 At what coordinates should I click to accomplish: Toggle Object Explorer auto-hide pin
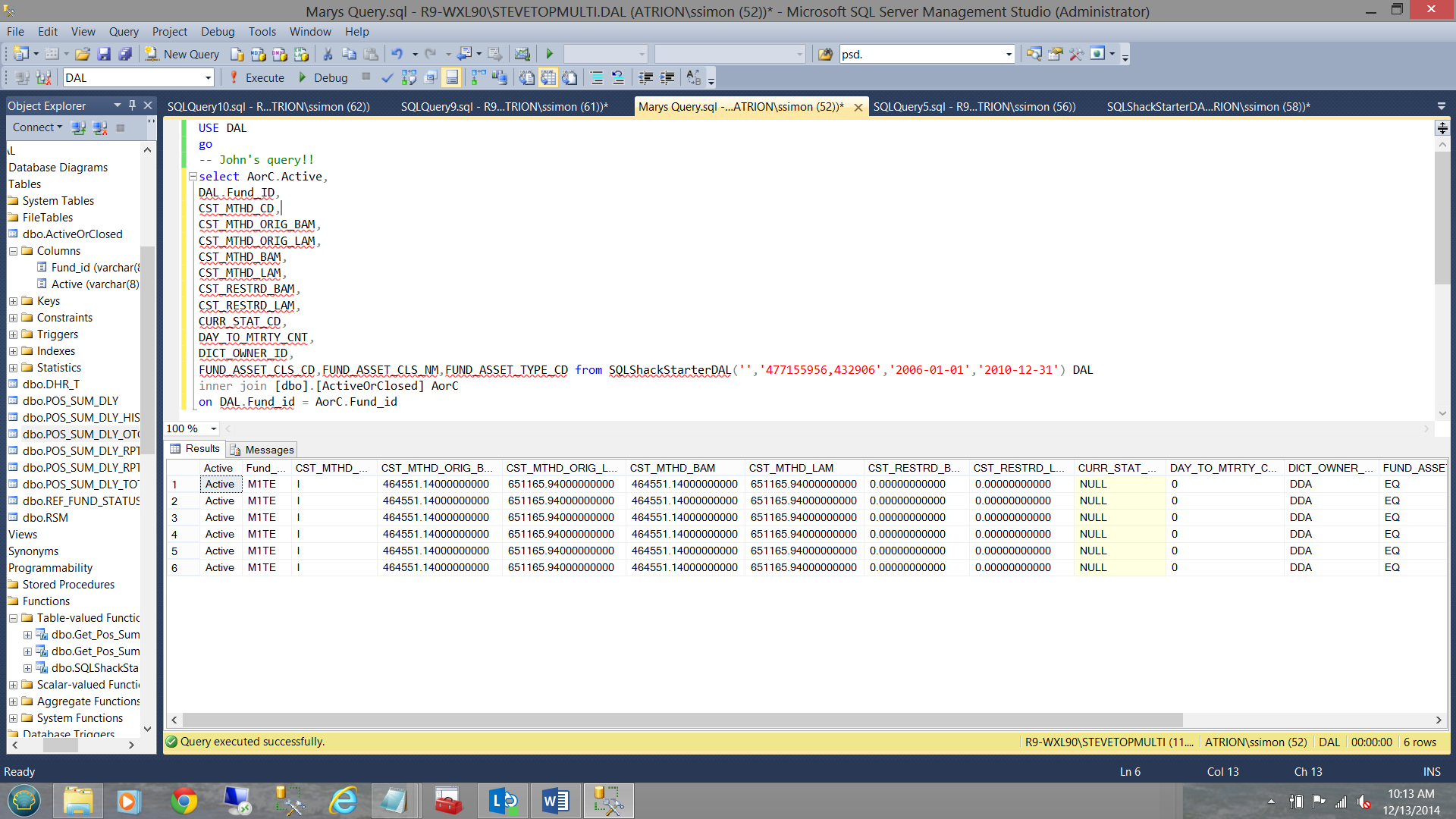(x=132, y=105)
